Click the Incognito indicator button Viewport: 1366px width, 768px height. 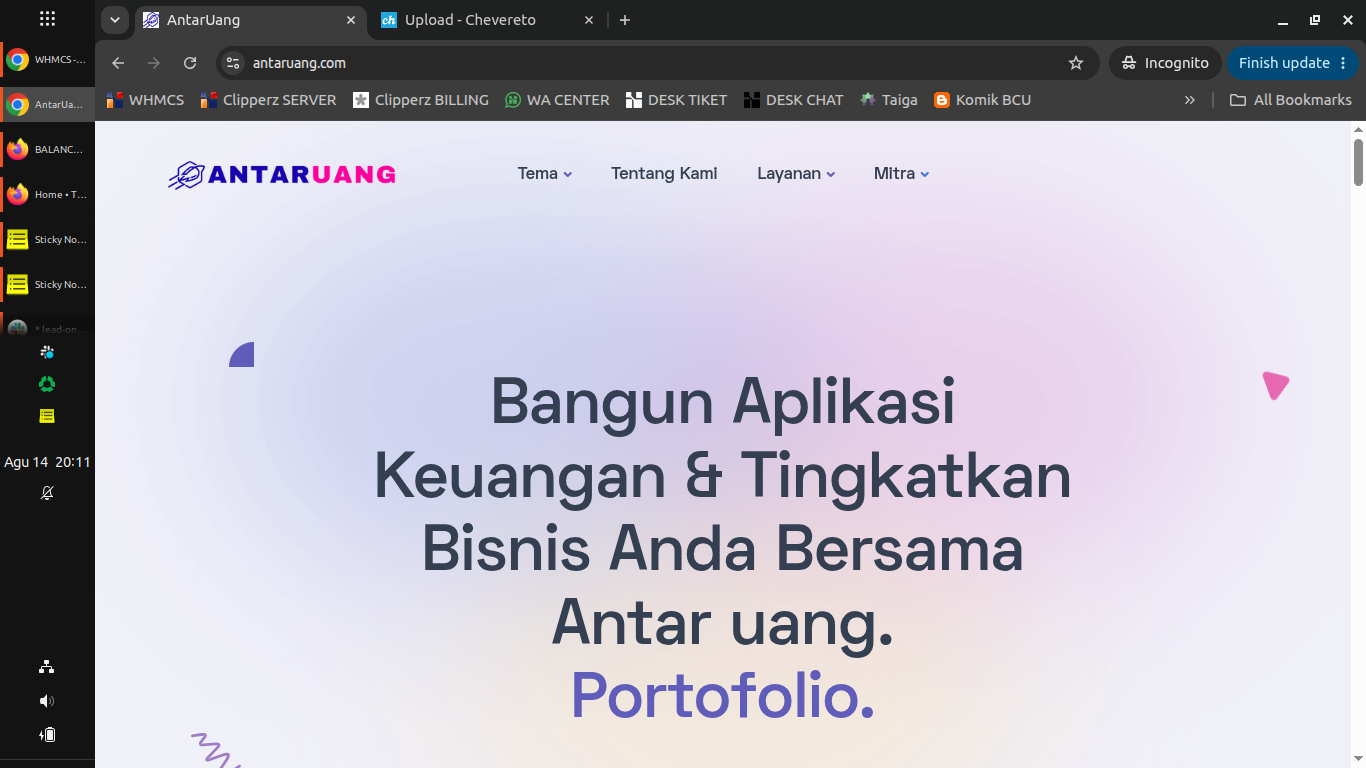click(x=1165, y=63)
